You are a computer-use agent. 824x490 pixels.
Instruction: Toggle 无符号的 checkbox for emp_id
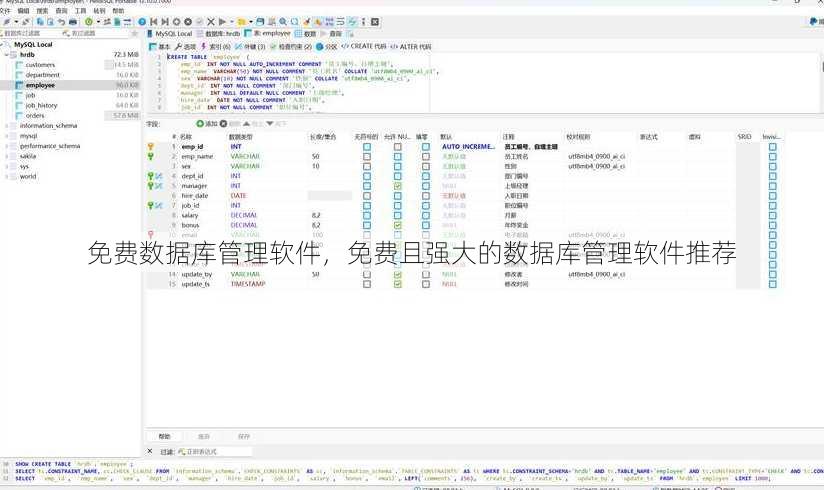(367, 147)
